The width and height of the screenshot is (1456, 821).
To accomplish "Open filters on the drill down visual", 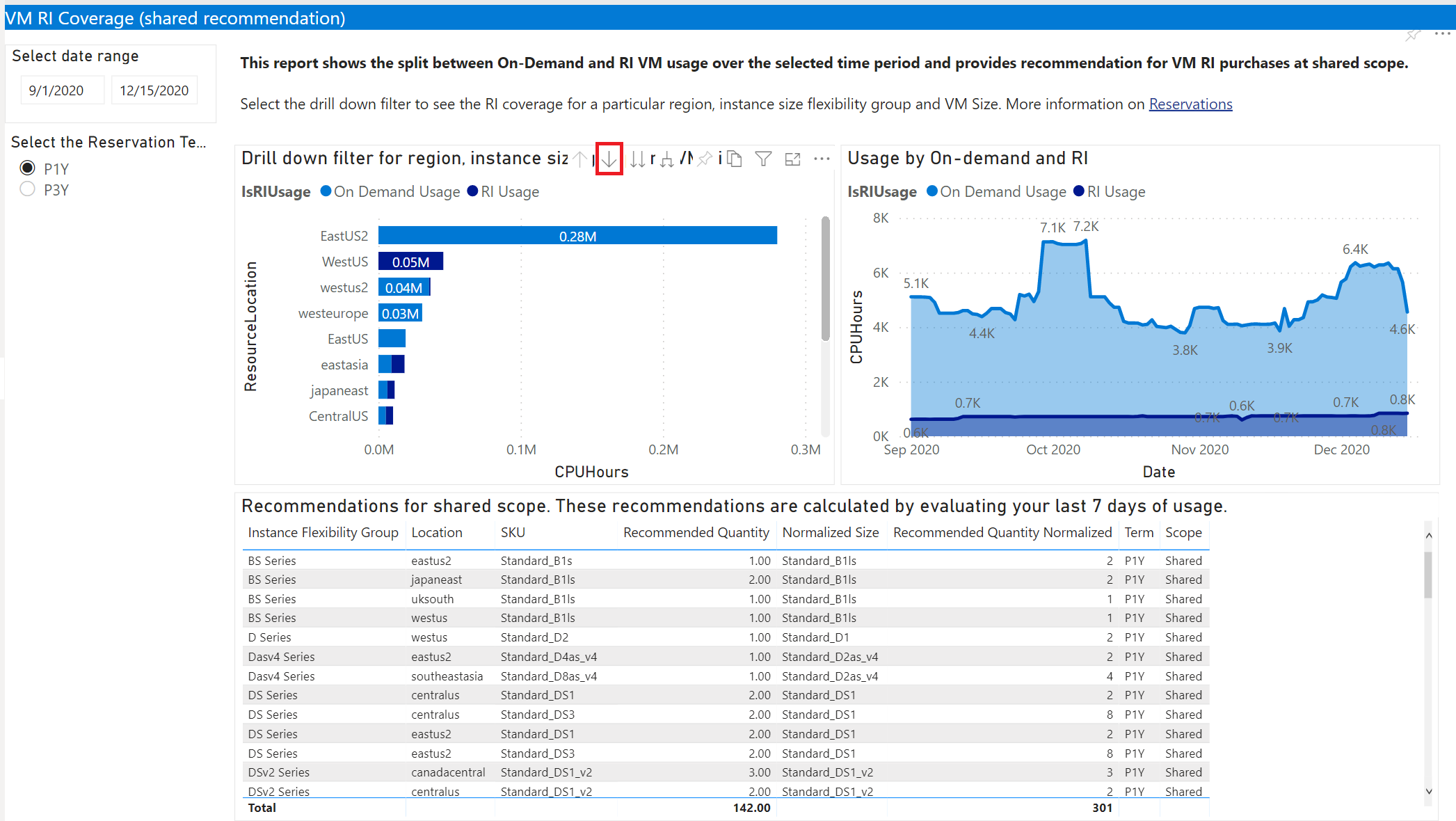I will [x=763, y=159].
